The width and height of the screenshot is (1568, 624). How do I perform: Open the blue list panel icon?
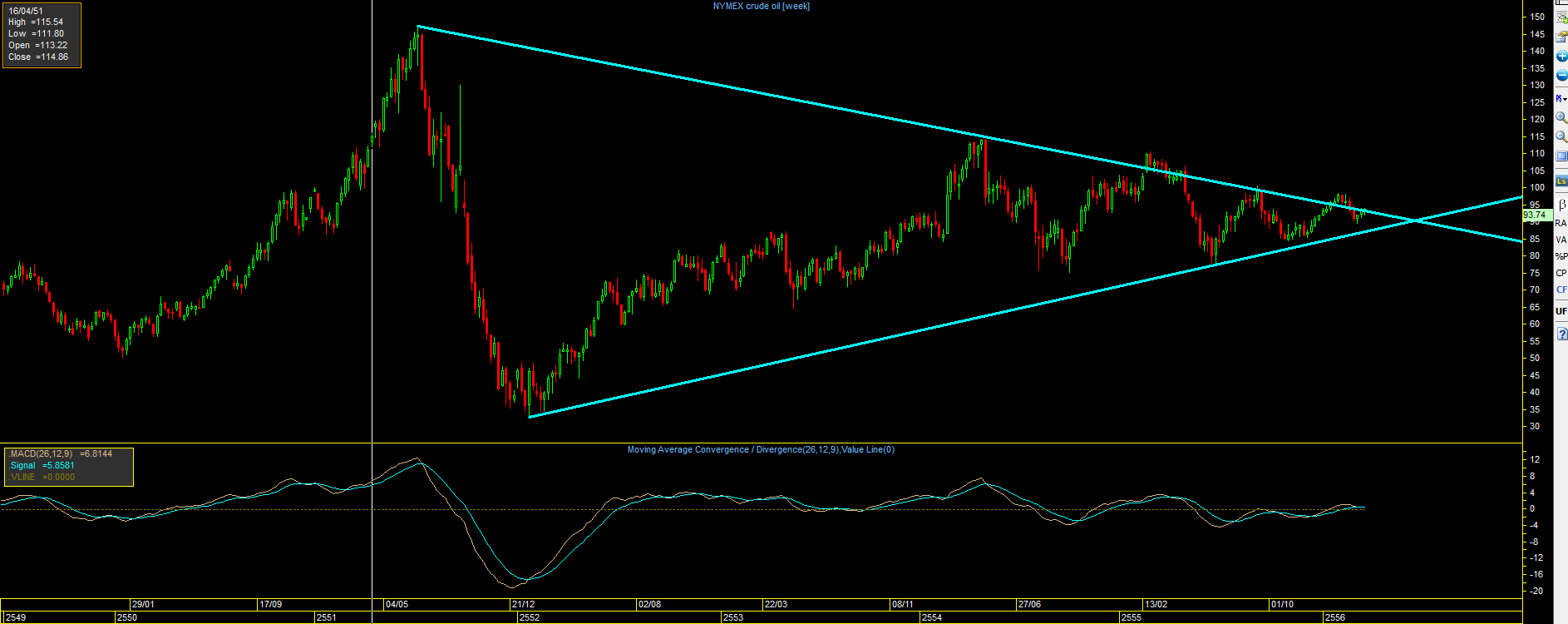(x=1561, y=156)
